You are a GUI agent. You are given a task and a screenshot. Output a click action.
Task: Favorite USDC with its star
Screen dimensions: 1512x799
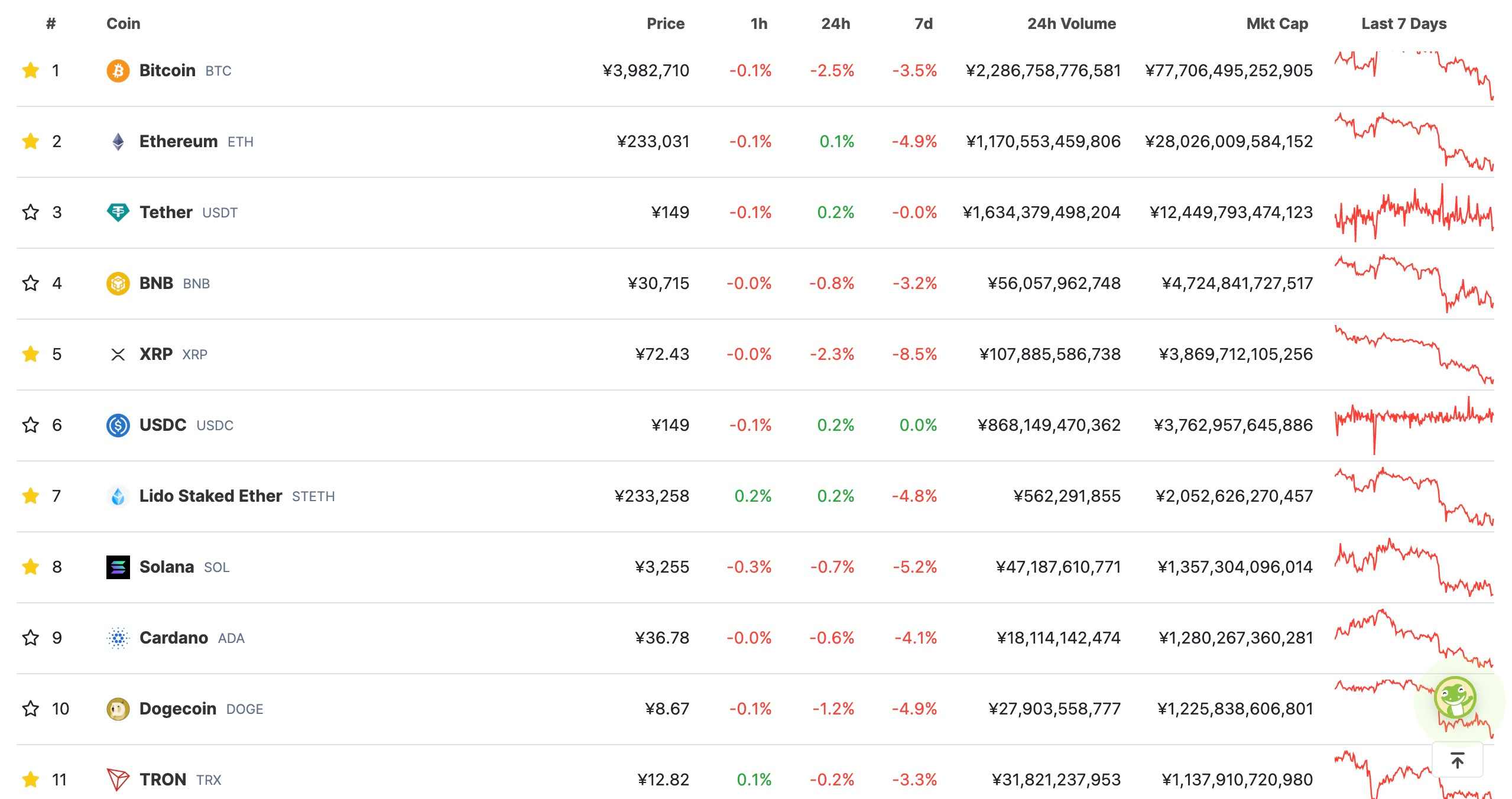click(31, 426)
